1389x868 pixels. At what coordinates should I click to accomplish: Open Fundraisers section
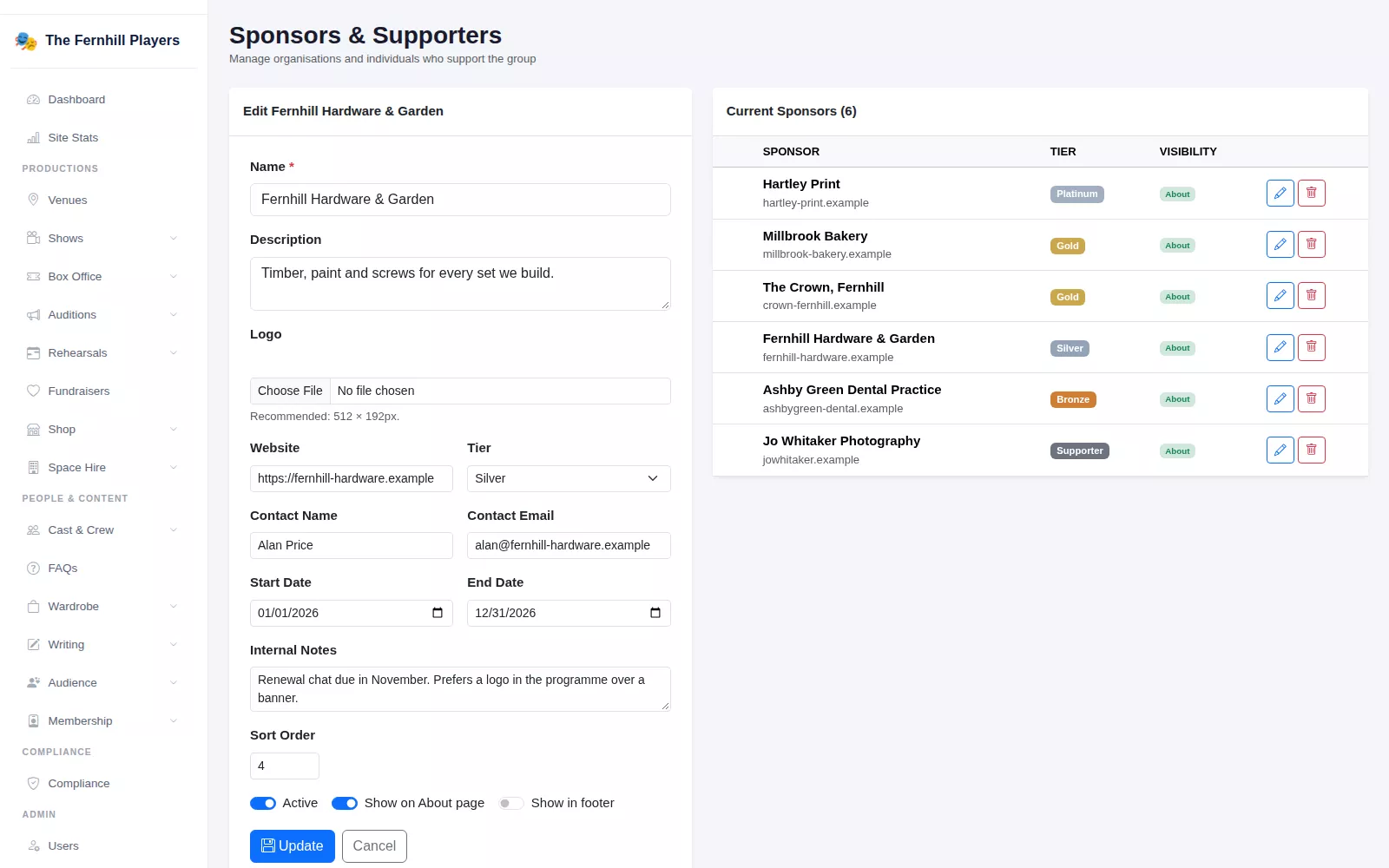tap(104, 391)
